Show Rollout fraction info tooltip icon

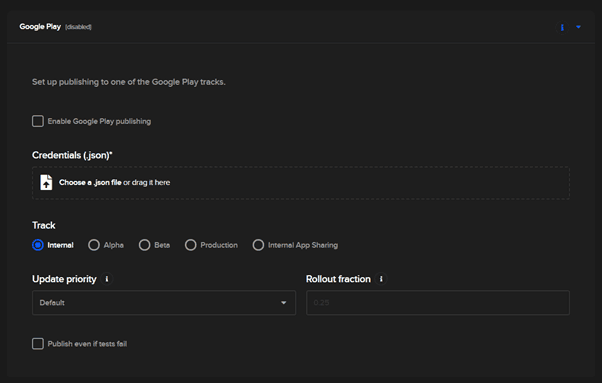(381, 279)
